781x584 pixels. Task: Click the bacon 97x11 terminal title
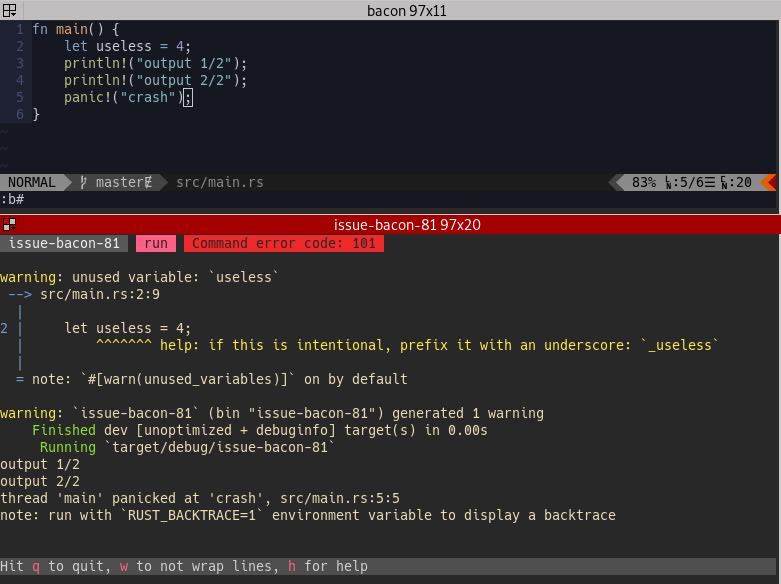point(406,11)
